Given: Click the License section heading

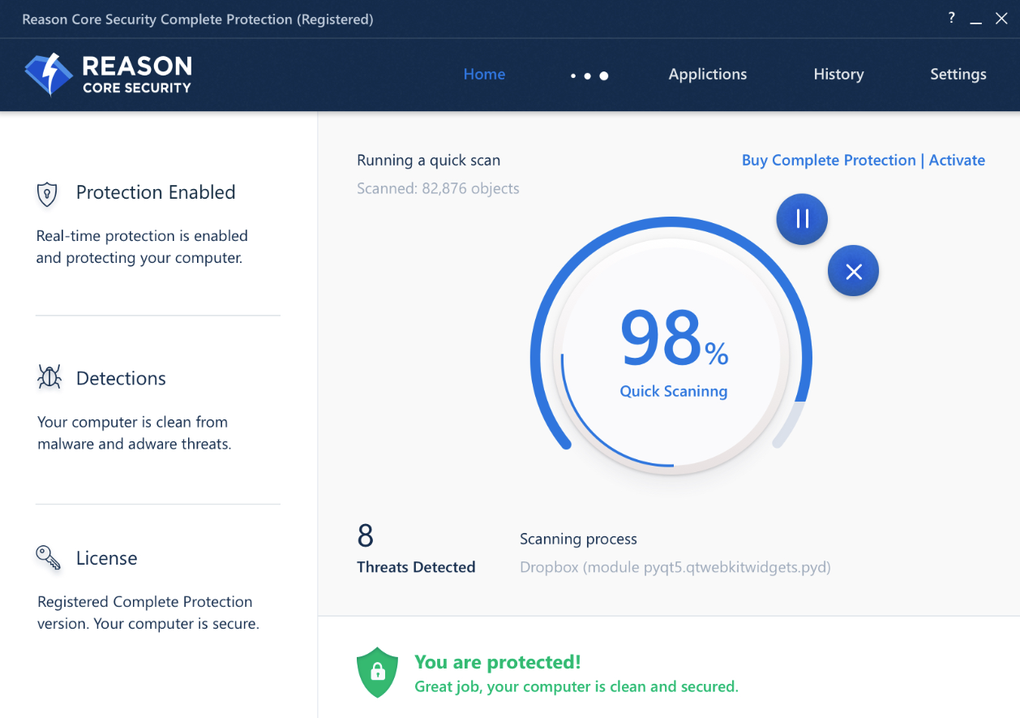Looking at the screenshot, I should [107, 558].
